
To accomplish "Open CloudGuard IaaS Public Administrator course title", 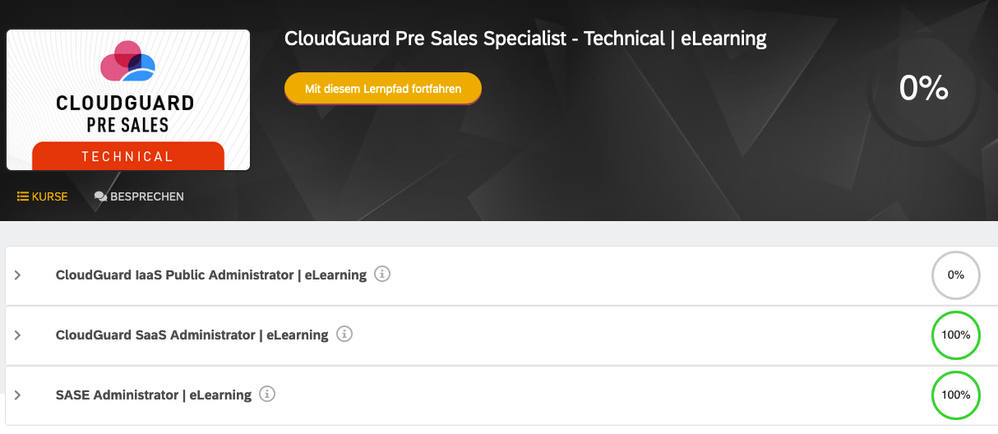I will click(211, 275).
